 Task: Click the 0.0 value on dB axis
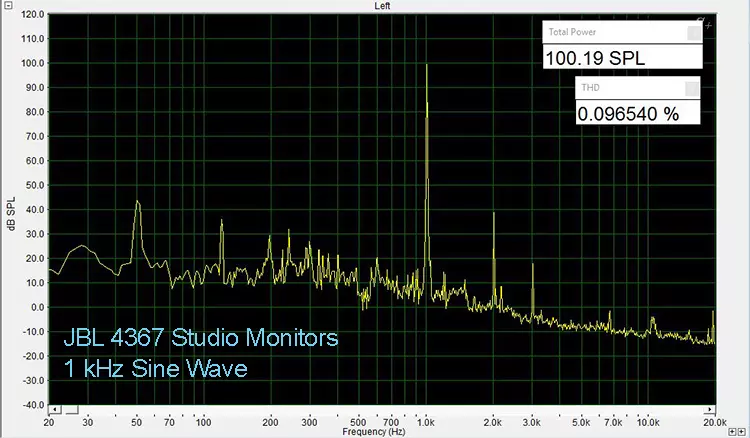coord(37,307)
